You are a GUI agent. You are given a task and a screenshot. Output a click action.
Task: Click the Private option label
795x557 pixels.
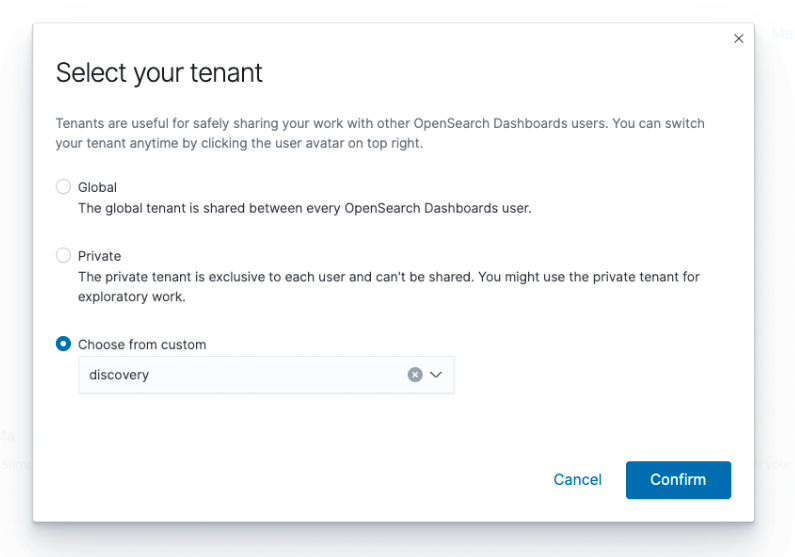pos(100,256)
